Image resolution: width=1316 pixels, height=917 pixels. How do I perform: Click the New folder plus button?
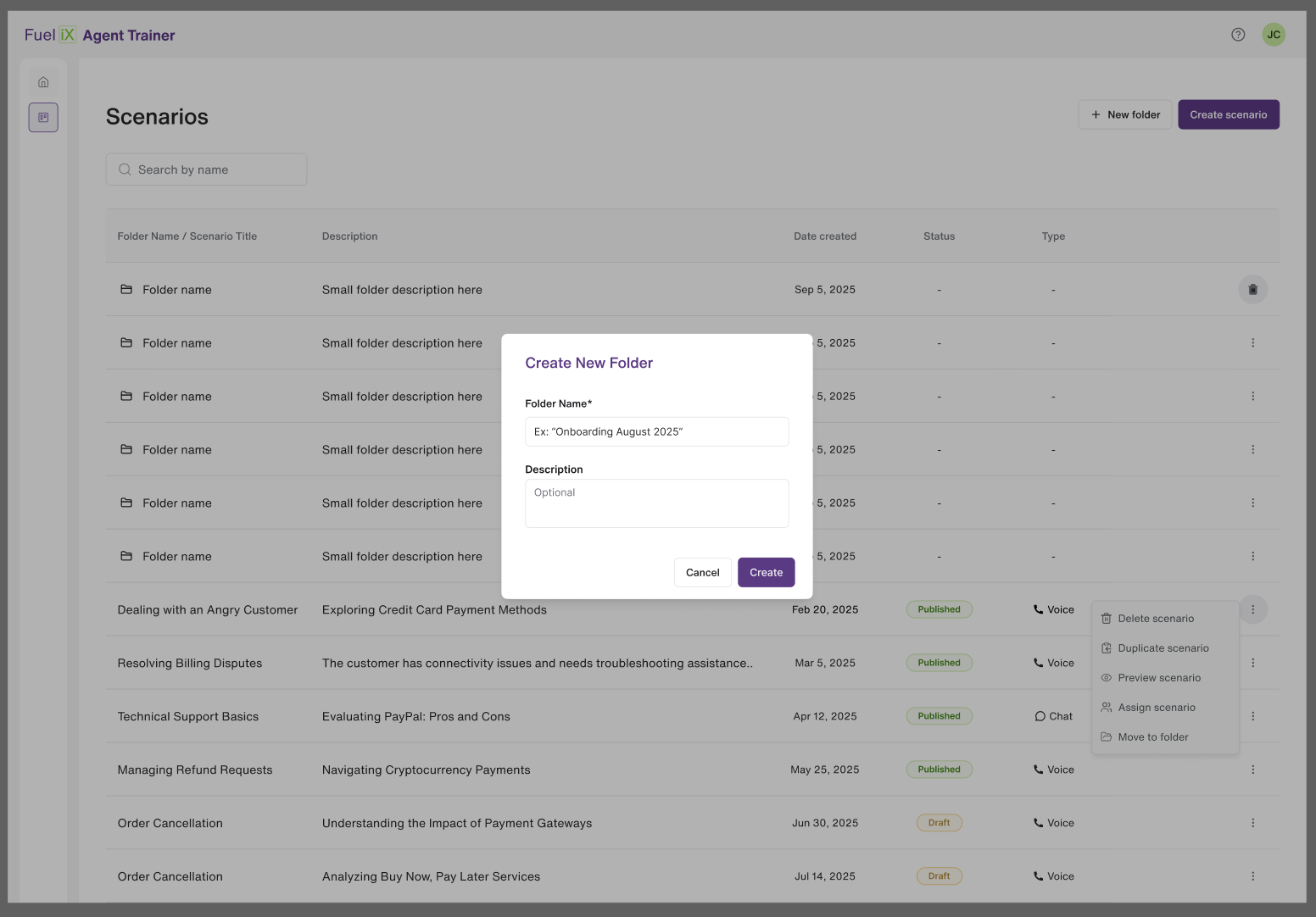(x=1125, y=114)
